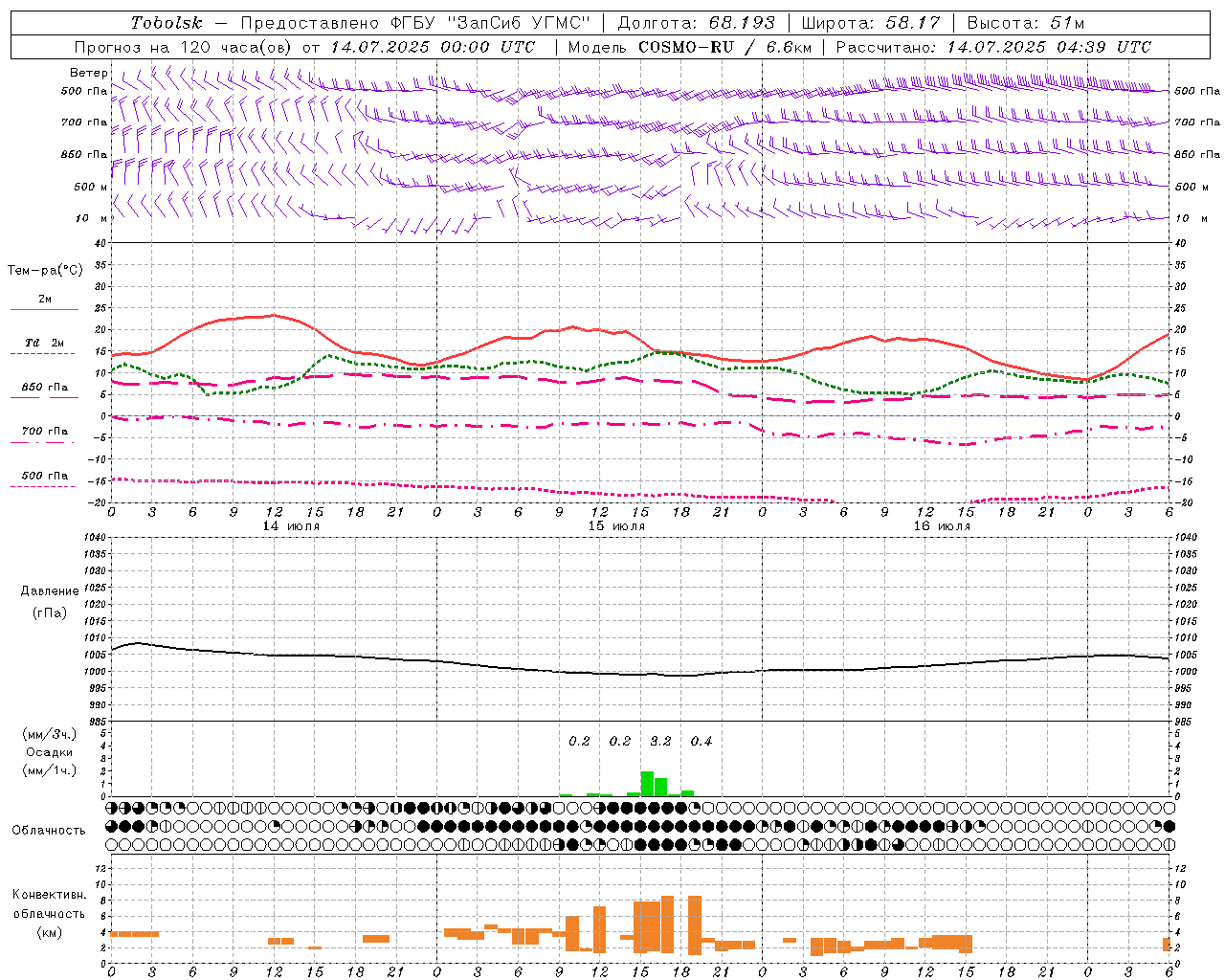The image size is (1225, 980).
Task: Click the 850 гПа temperature legend entry
Action: 45,388
